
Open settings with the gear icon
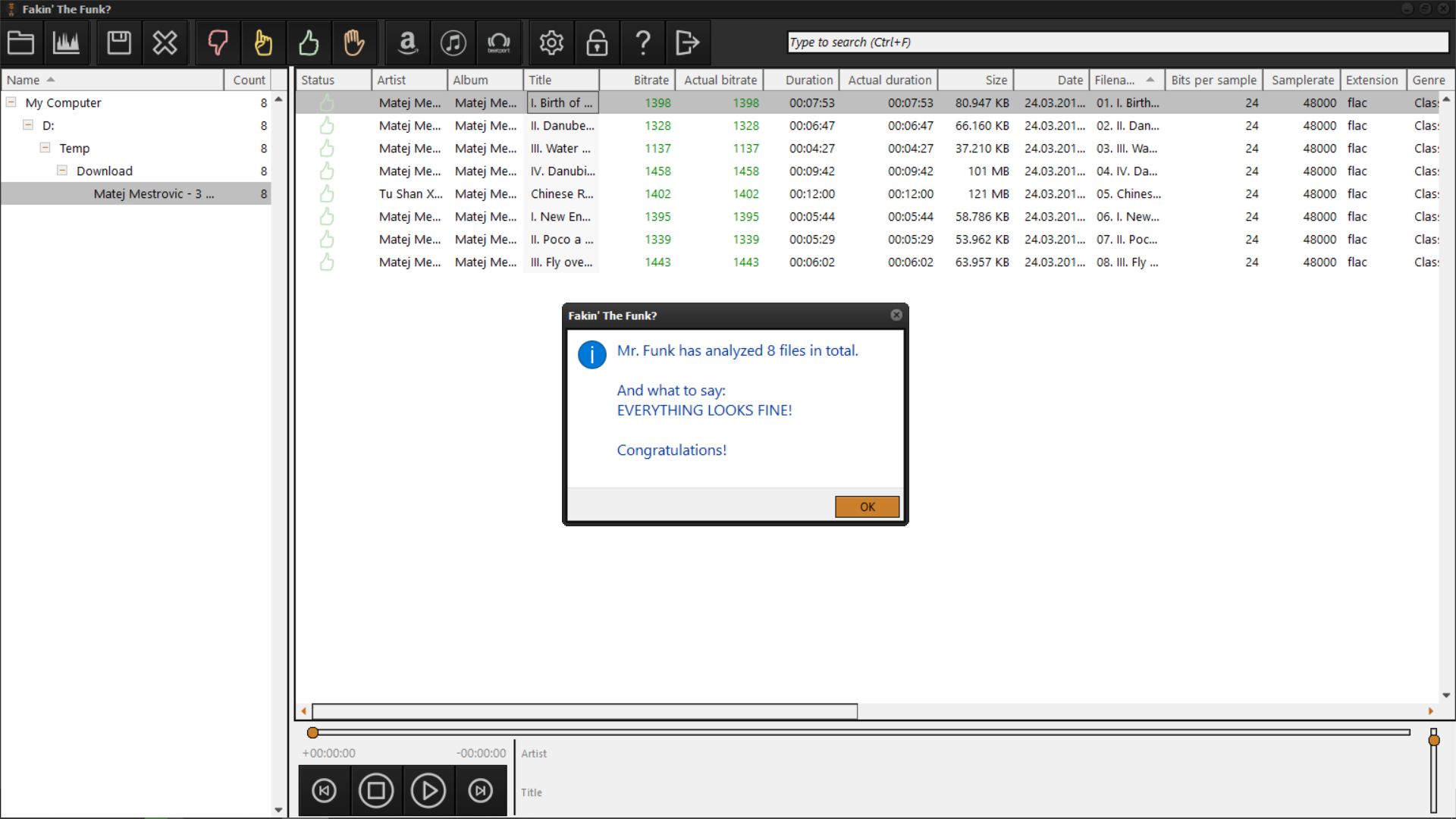point(551,42)
